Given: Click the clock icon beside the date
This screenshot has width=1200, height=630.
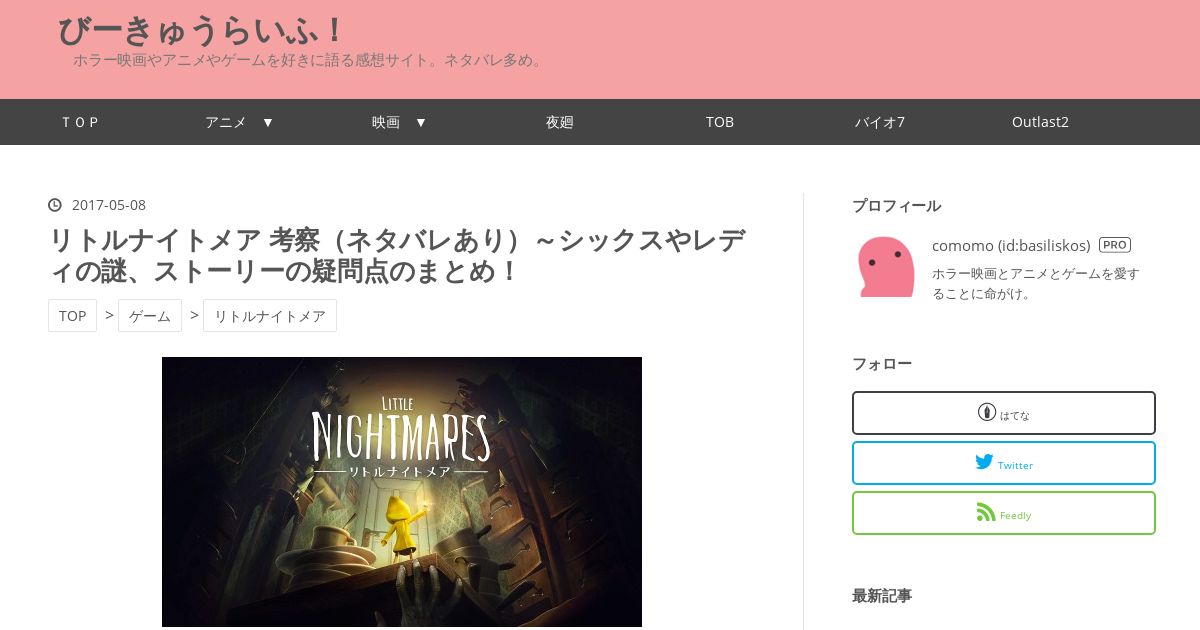Looking at the screenshot, I should coord(55,205).
